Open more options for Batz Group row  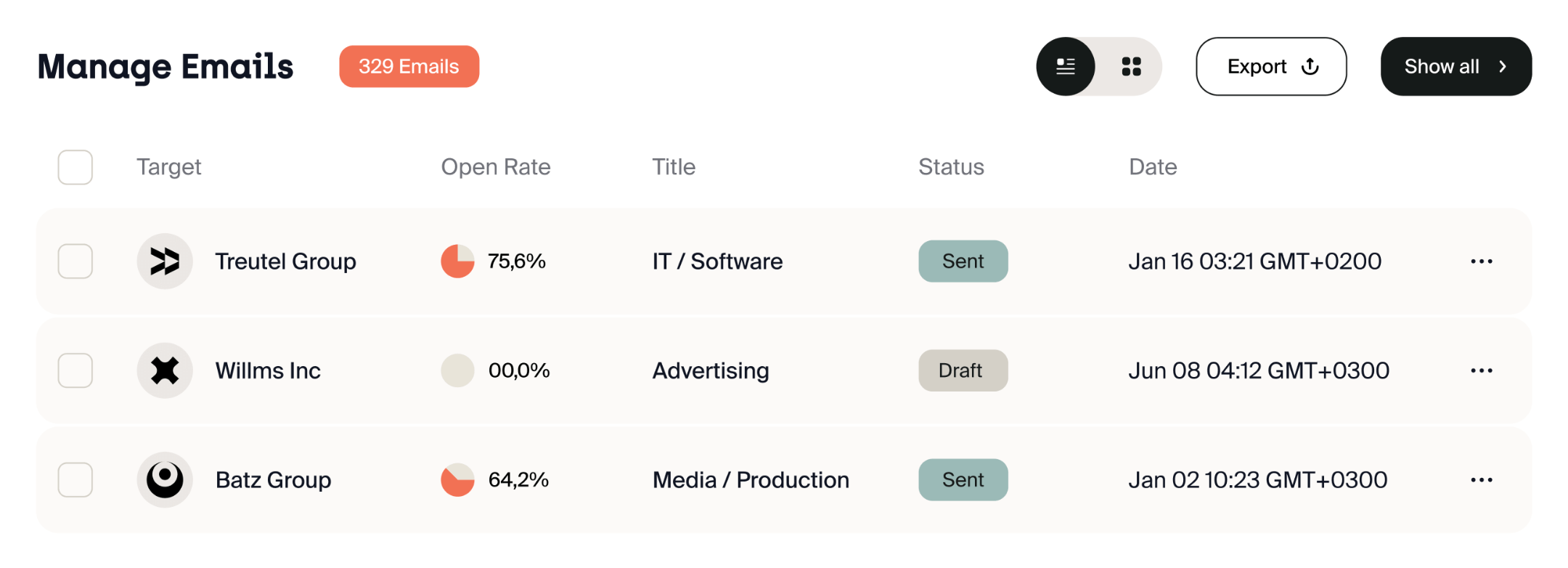[x=1481, y=479]
